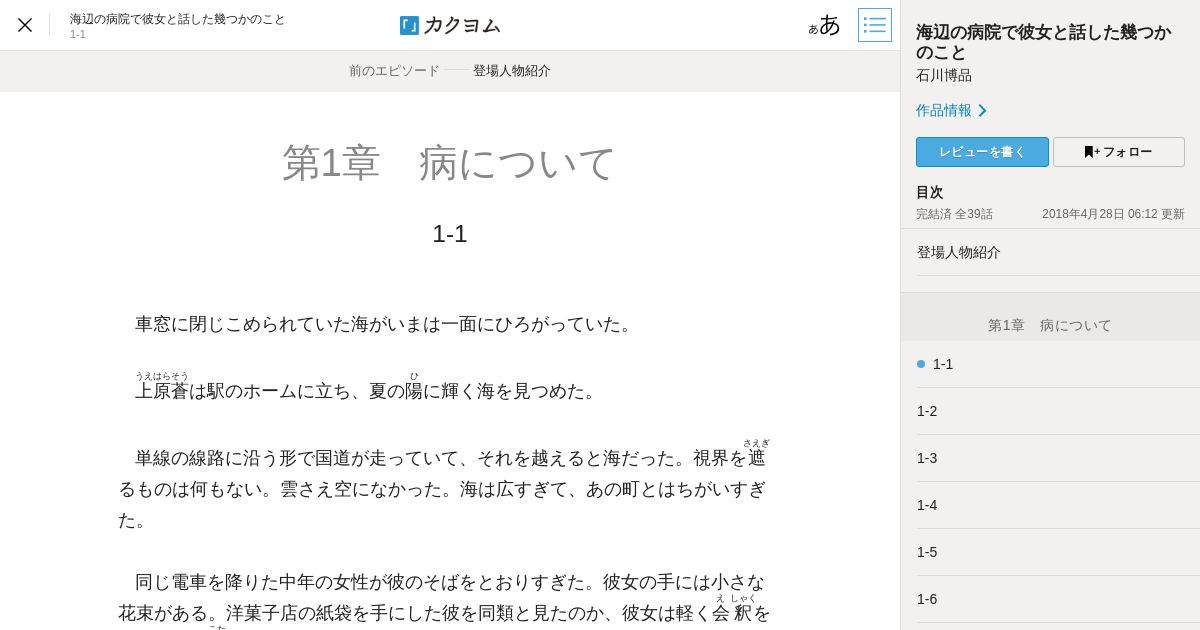Click chapter heading 第1章 病について
Screen dimensions: 1200x630
(449, 163)
